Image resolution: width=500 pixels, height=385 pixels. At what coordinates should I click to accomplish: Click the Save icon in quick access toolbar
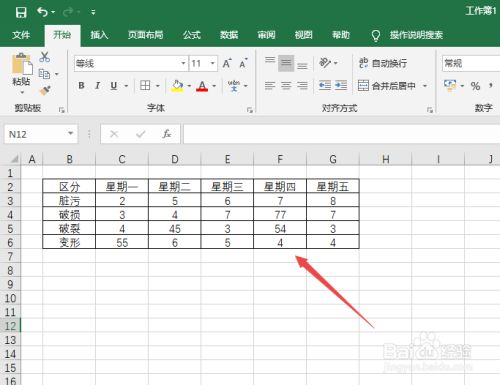tap(21, 12)
